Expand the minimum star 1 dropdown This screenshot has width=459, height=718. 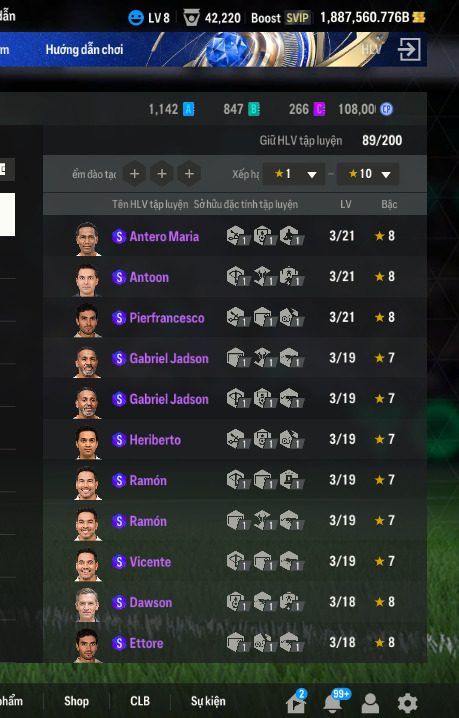[294, 174]
